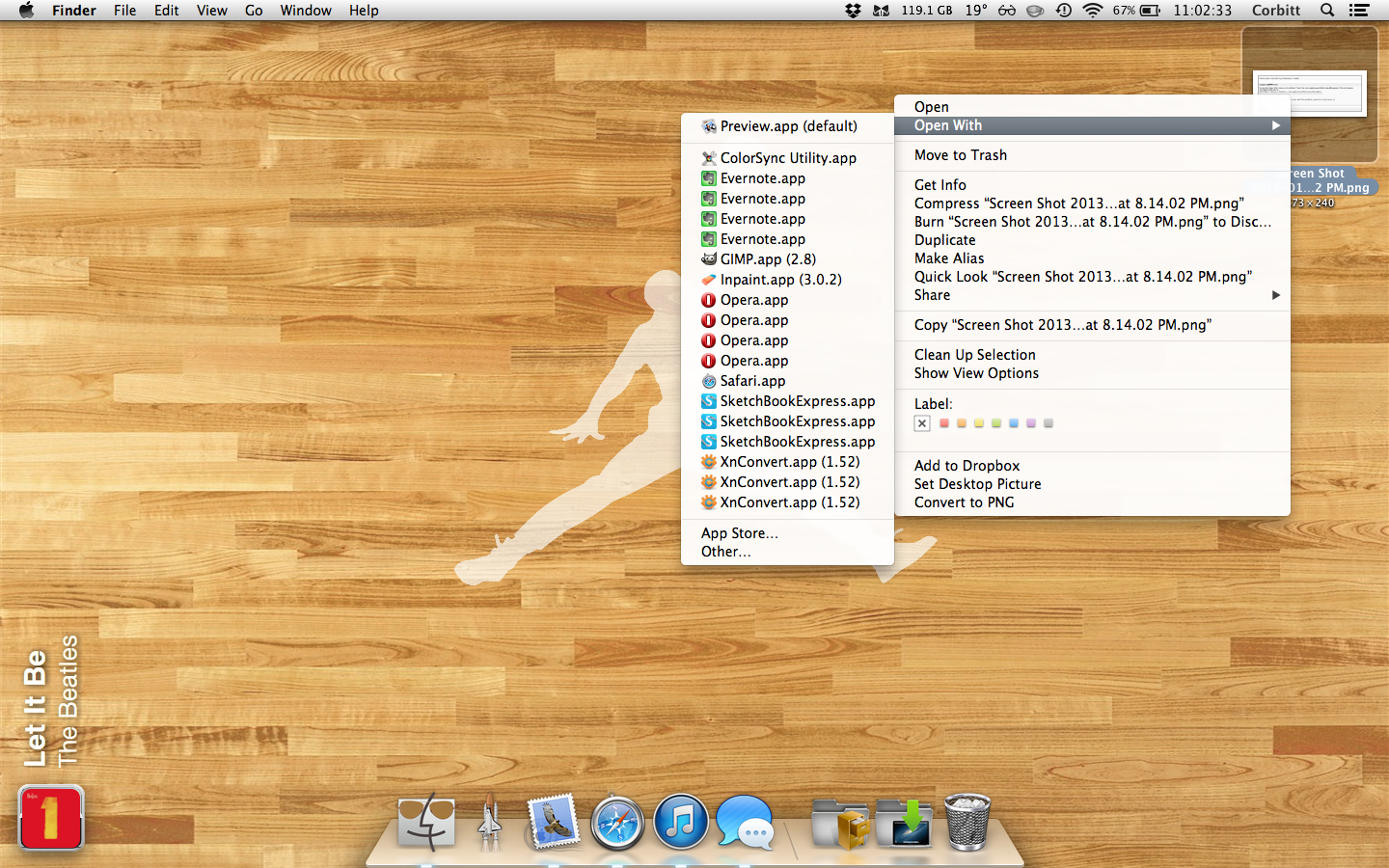Choose Compress "Screen Shot 2013…at 8.14.02 PM.png"

(1092, 203)
